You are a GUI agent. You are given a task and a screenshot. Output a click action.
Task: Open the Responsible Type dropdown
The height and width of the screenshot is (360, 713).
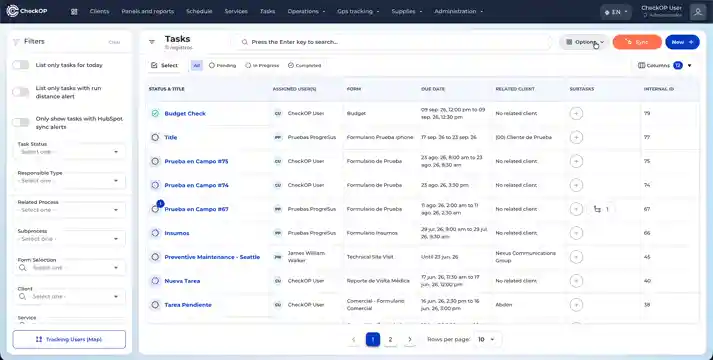click(70, 181)
